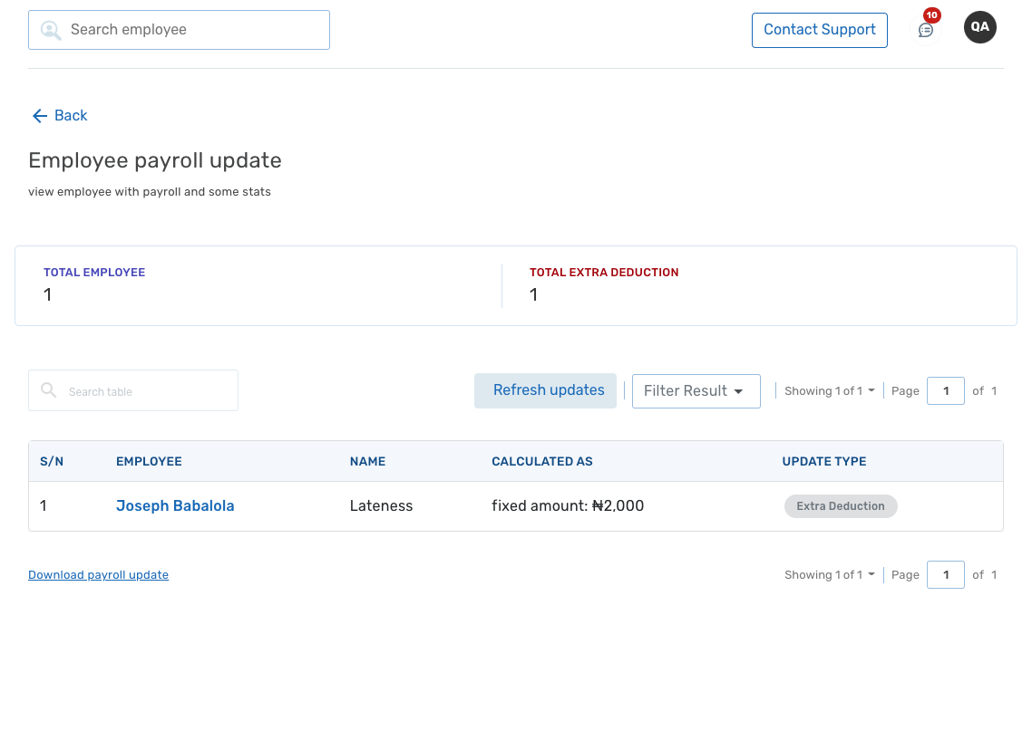Click the Contact Support button

(819, 30)
